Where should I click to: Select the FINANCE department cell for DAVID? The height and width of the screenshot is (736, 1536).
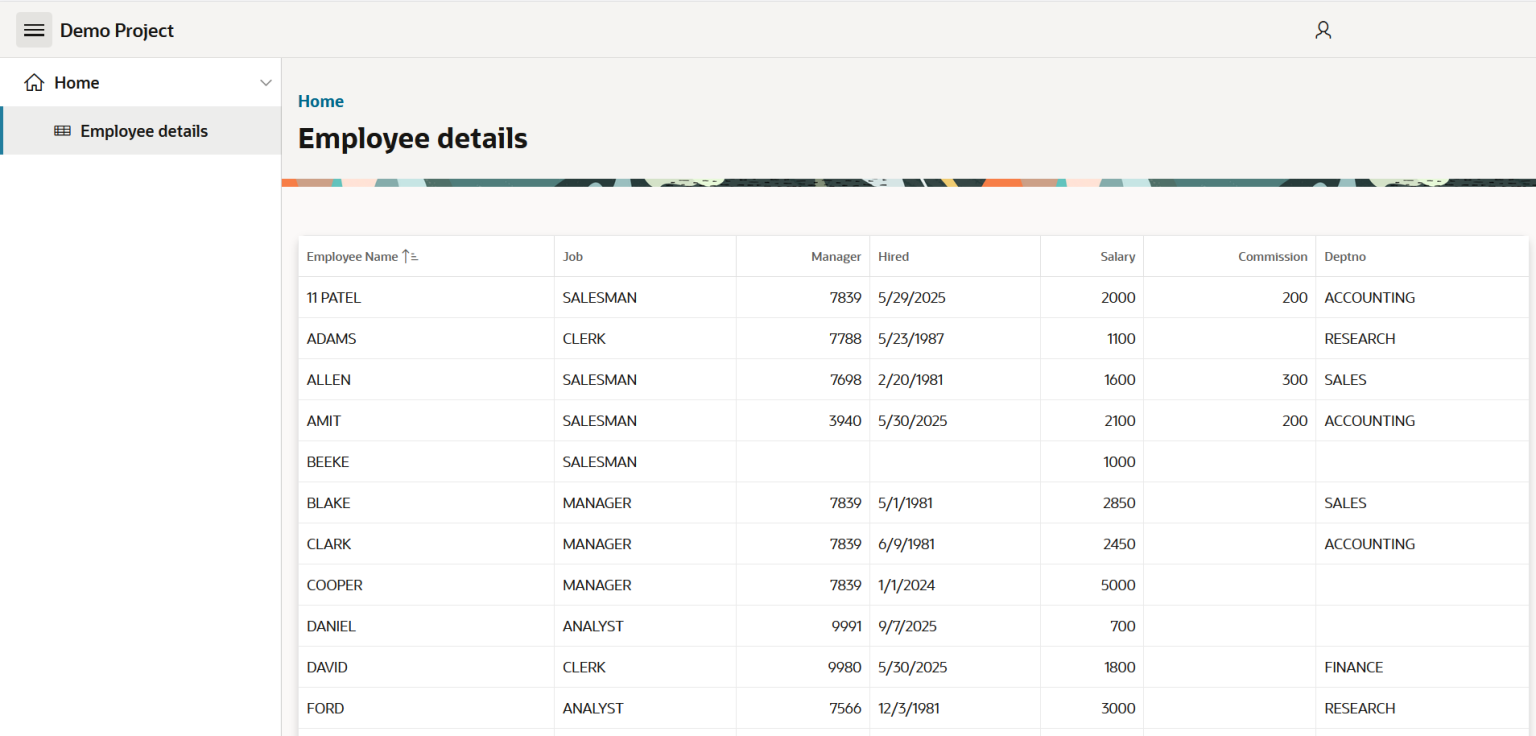1353,666
